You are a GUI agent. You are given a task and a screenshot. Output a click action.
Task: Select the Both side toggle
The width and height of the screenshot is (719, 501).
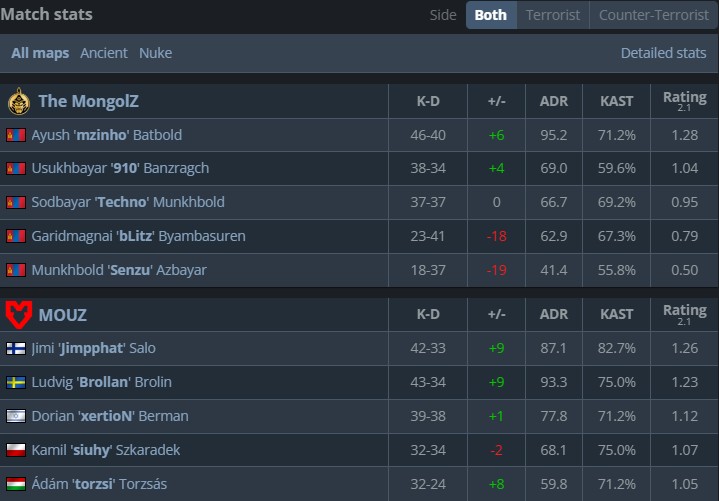(x=490, y=15)
